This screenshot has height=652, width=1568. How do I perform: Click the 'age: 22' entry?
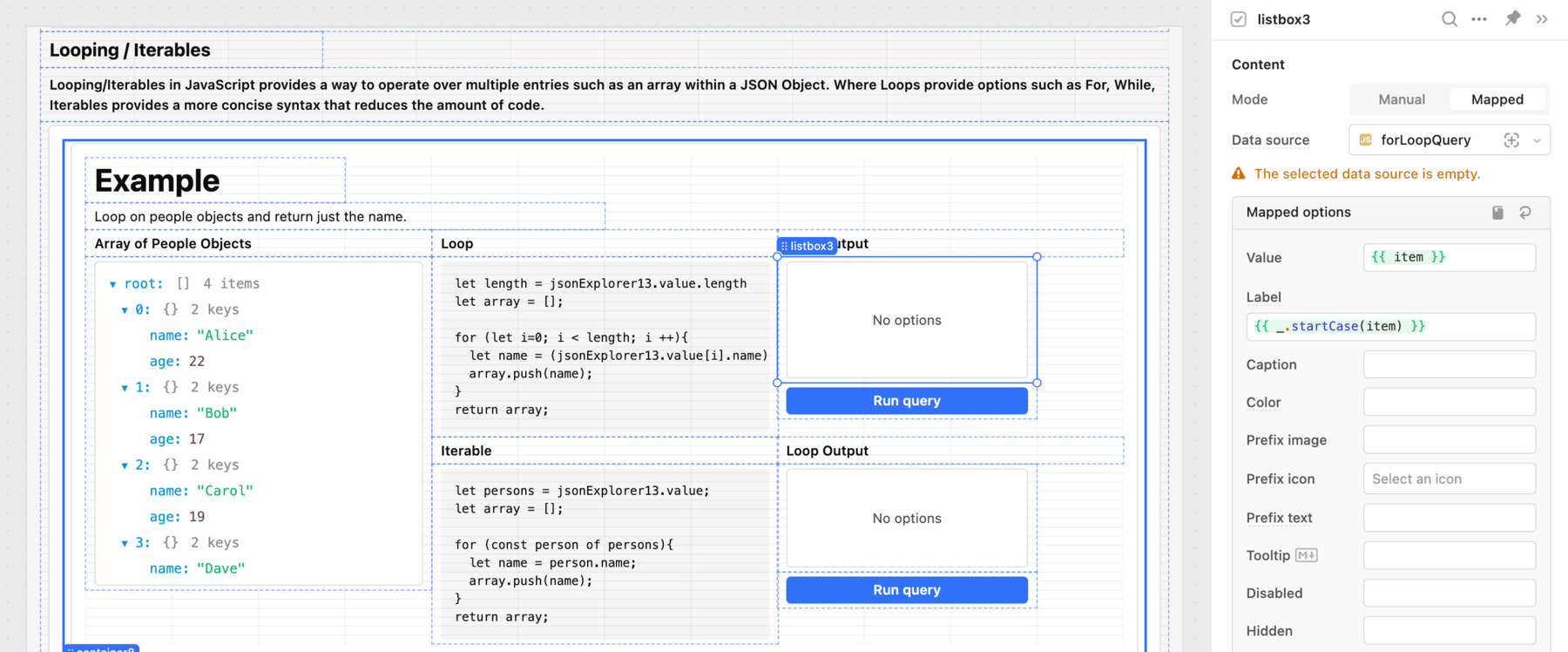click(x=177, y=361)
